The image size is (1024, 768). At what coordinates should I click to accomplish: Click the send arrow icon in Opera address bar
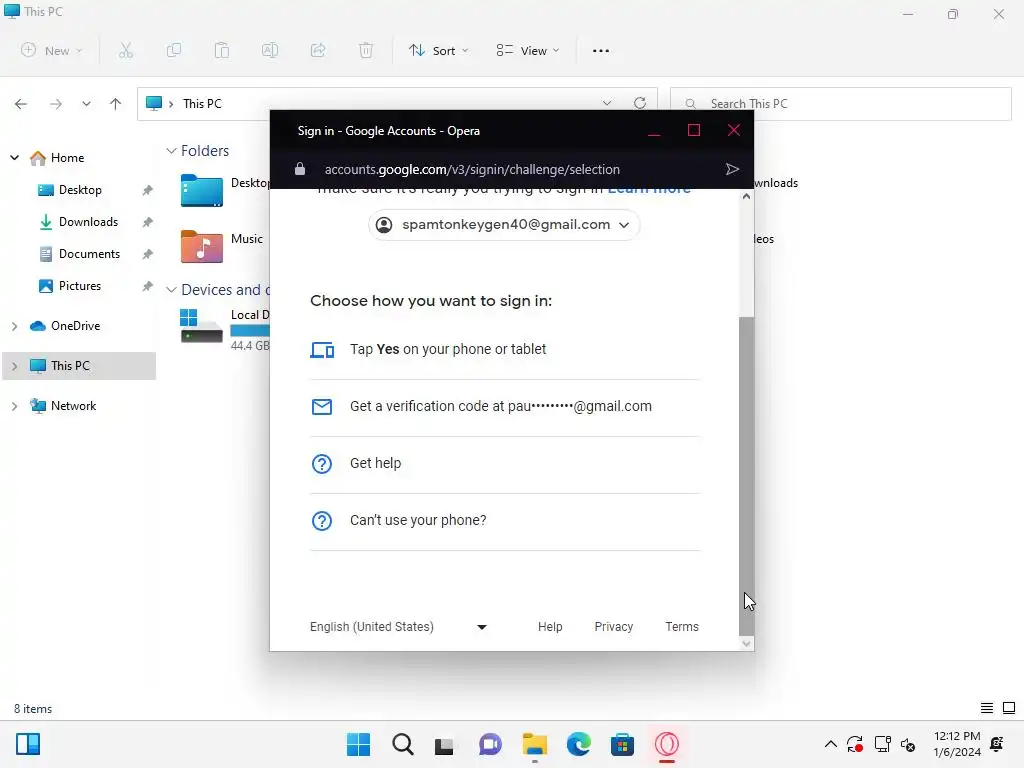pyautogui.click(x=732, y=169)
